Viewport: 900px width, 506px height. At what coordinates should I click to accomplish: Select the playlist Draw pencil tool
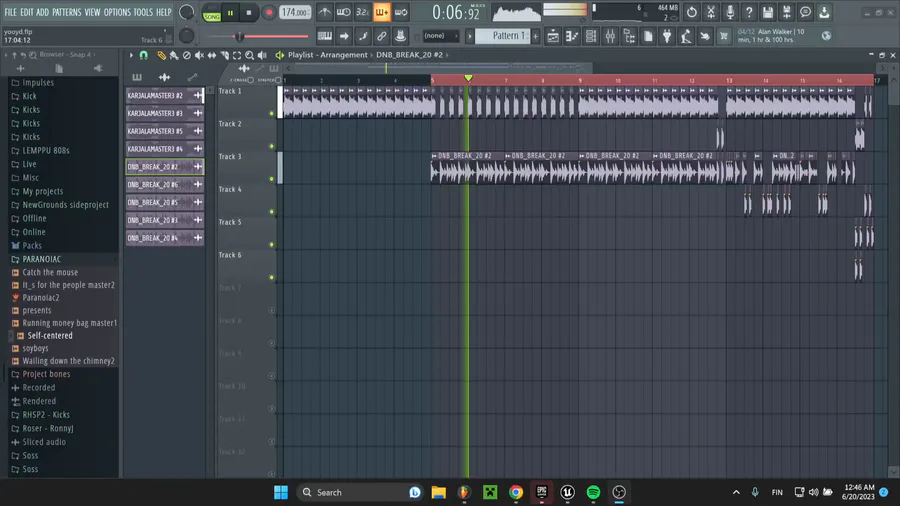pos(161,55)
